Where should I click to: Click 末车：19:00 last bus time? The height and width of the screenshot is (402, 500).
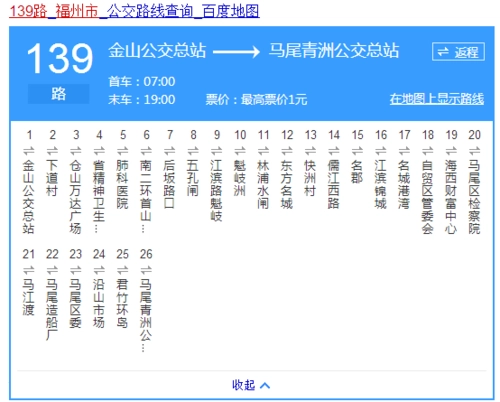tap(142, 100)
